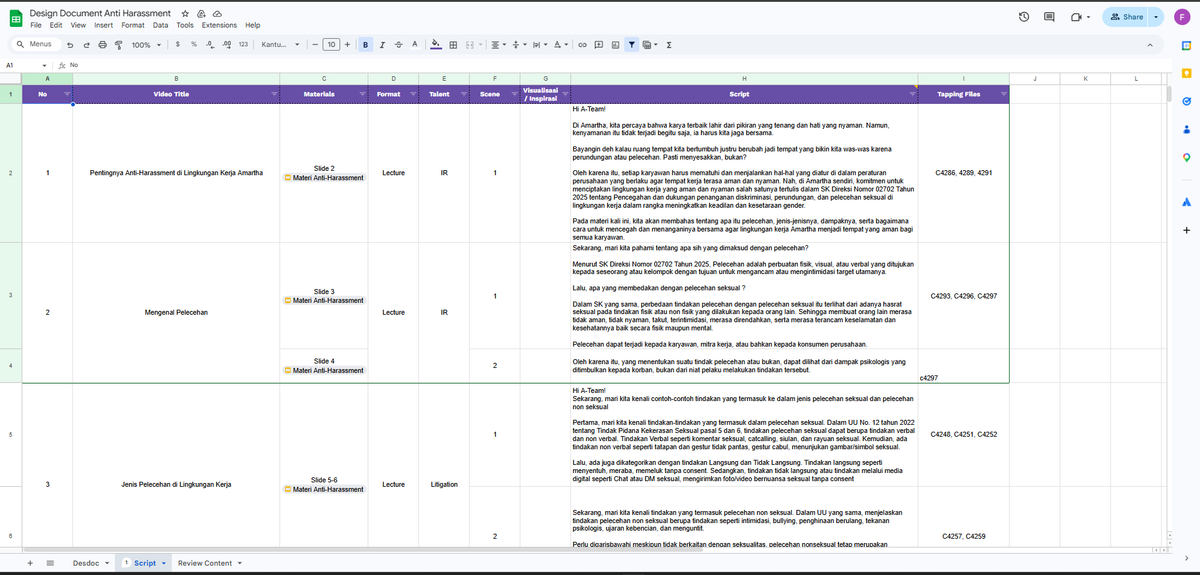1200x575 pixels.
Task: Open the font family dropdown
Action: [279, 44]
